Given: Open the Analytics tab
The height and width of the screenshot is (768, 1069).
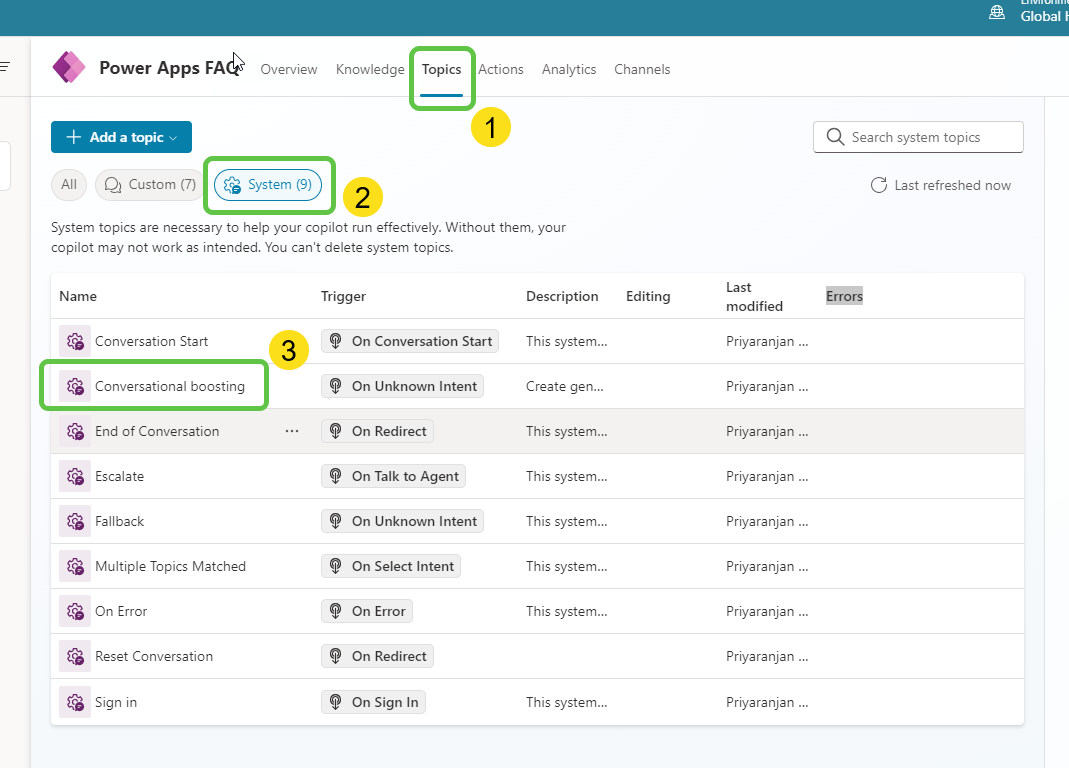Looking at the screenshot, I should 569,69.
